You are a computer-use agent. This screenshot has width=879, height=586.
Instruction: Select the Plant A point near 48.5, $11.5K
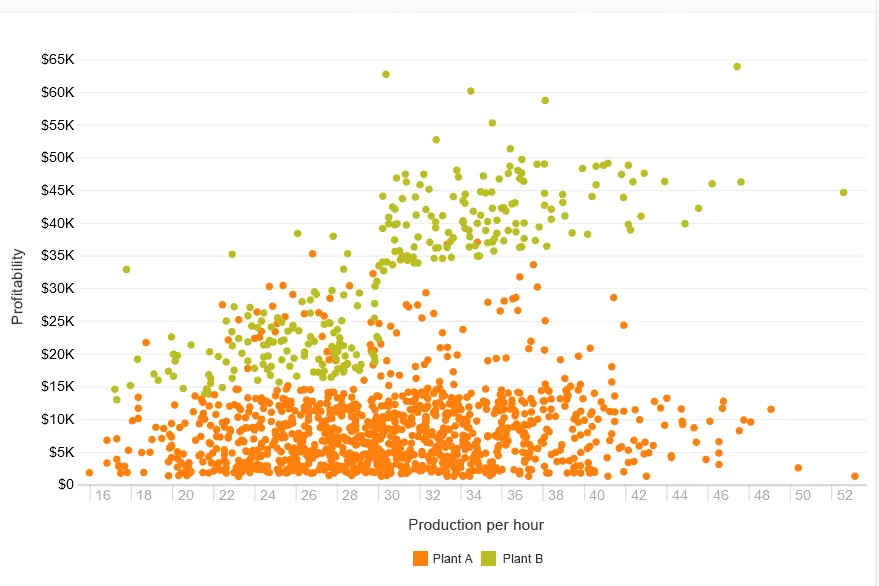771,409
